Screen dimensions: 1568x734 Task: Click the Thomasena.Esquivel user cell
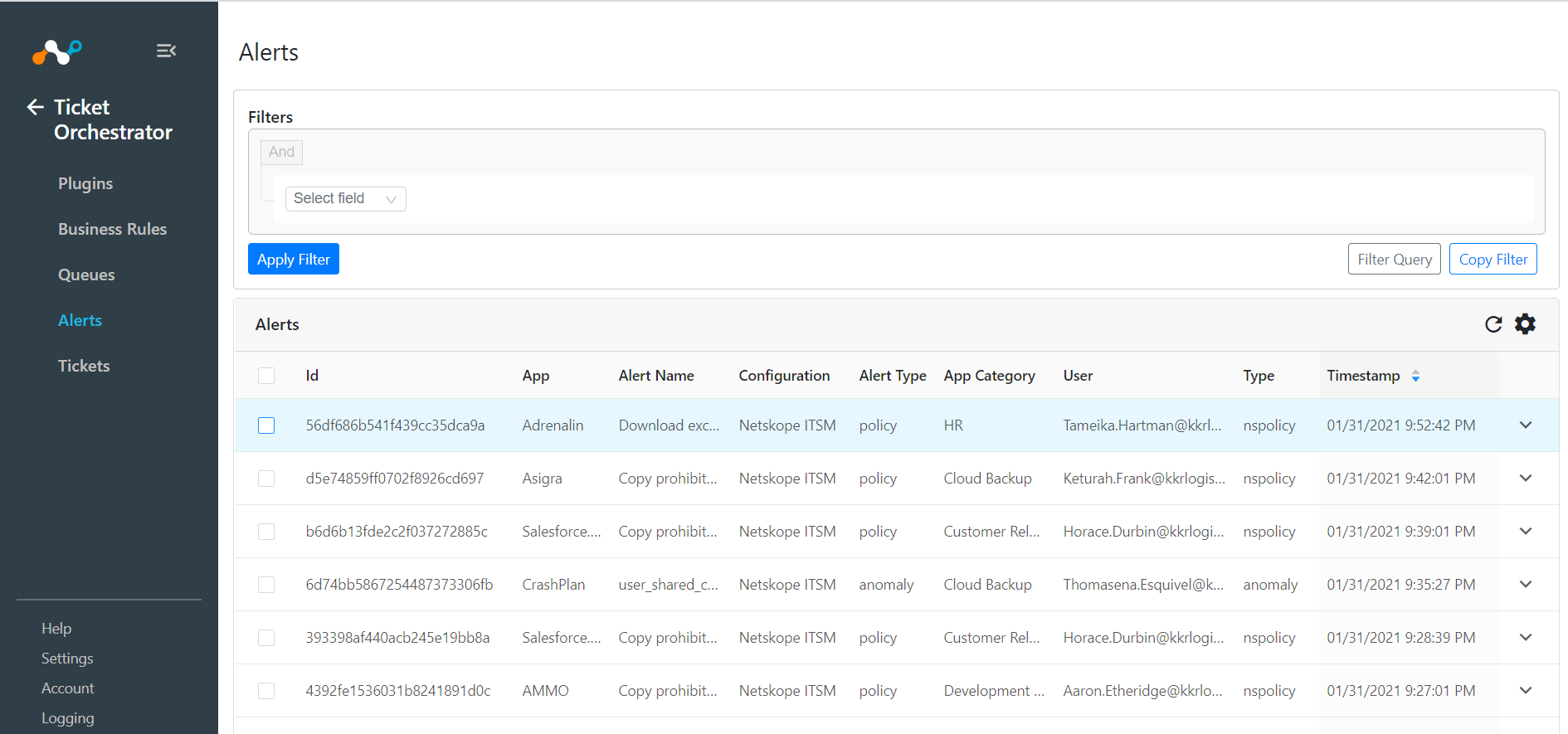point(1143,585)
